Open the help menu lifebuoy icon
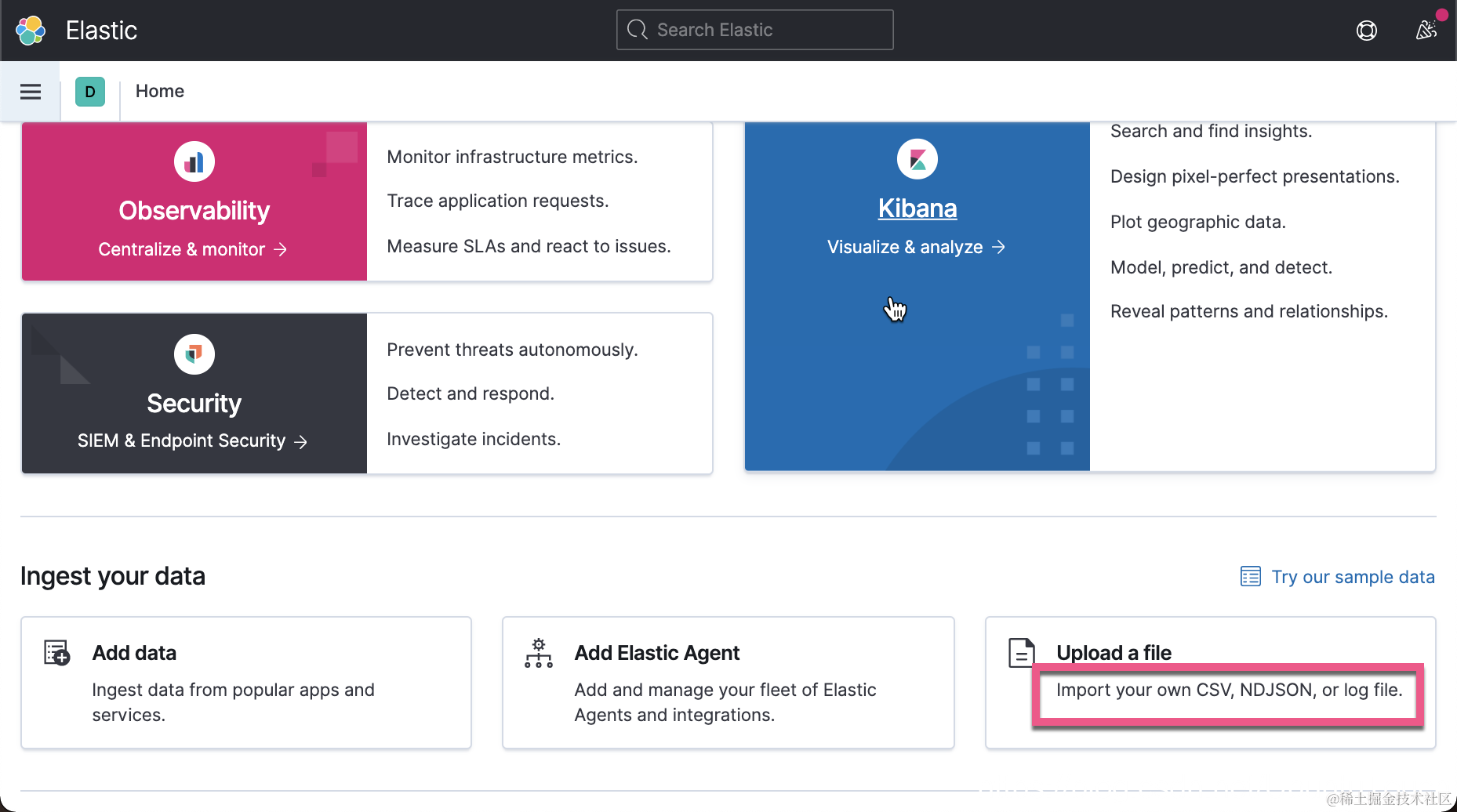The width and height of the screenshot is (1457, 812). click(x=1367, y=31)
